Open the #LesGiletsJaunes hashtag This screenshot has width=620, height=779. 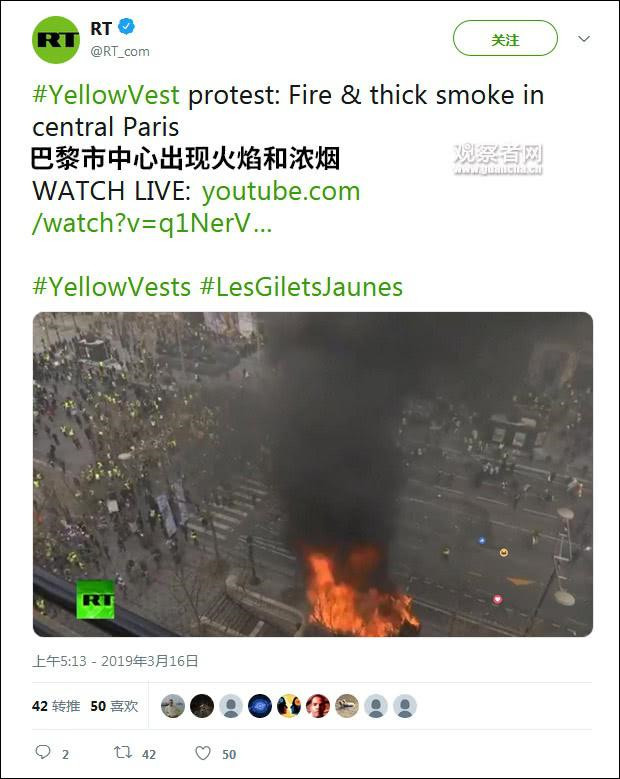coord(302,287)
